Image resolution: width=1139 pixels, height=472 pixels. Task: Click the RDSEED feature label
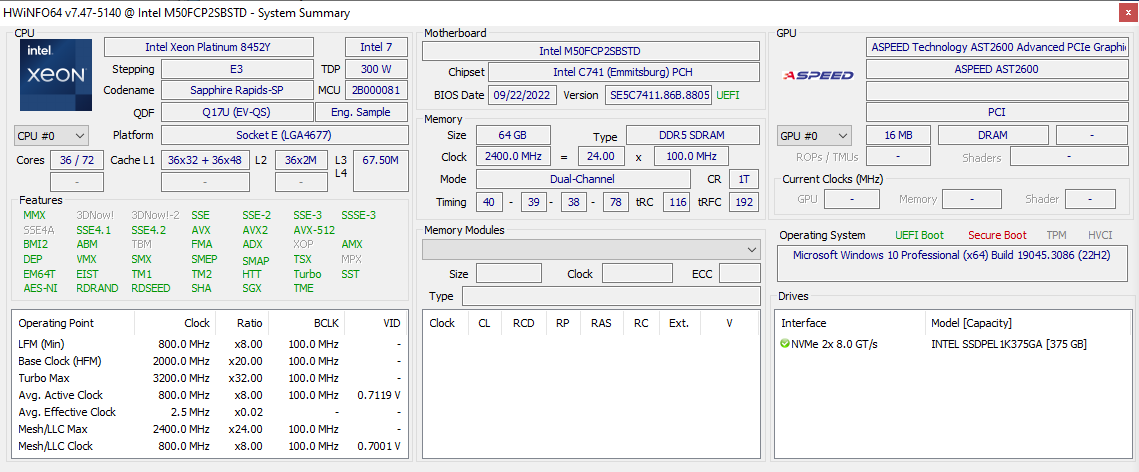[150, 288]
